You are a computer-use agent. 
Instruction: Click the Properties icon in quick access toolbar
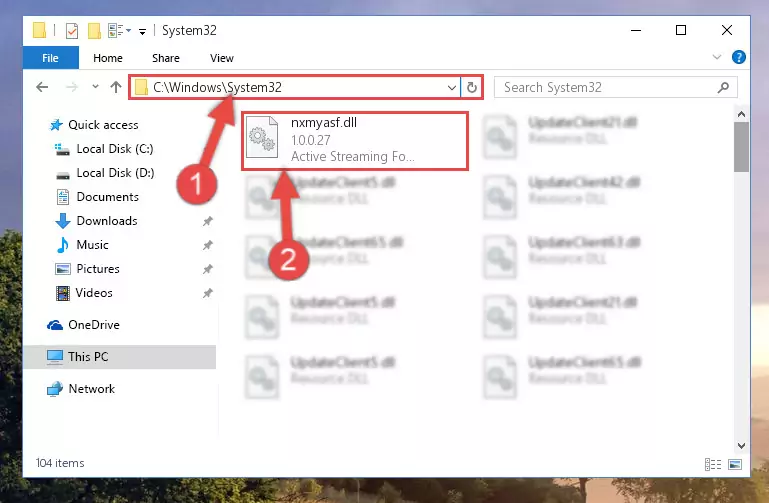(72, 30)
